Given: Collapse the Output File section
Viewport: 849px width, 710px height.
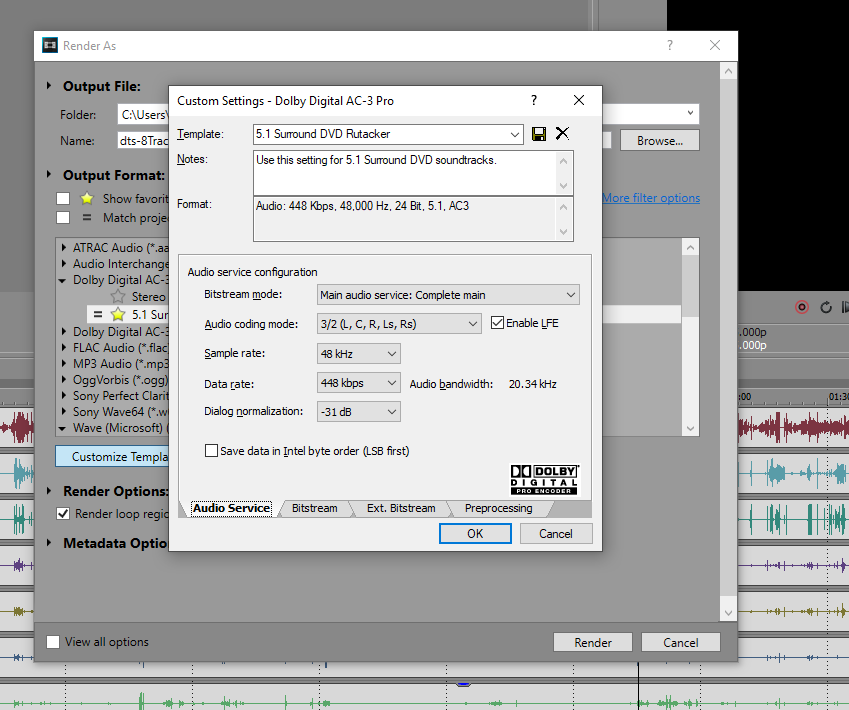Looking at the screenshot, I should pyautogui.click(x=49, y=86).
